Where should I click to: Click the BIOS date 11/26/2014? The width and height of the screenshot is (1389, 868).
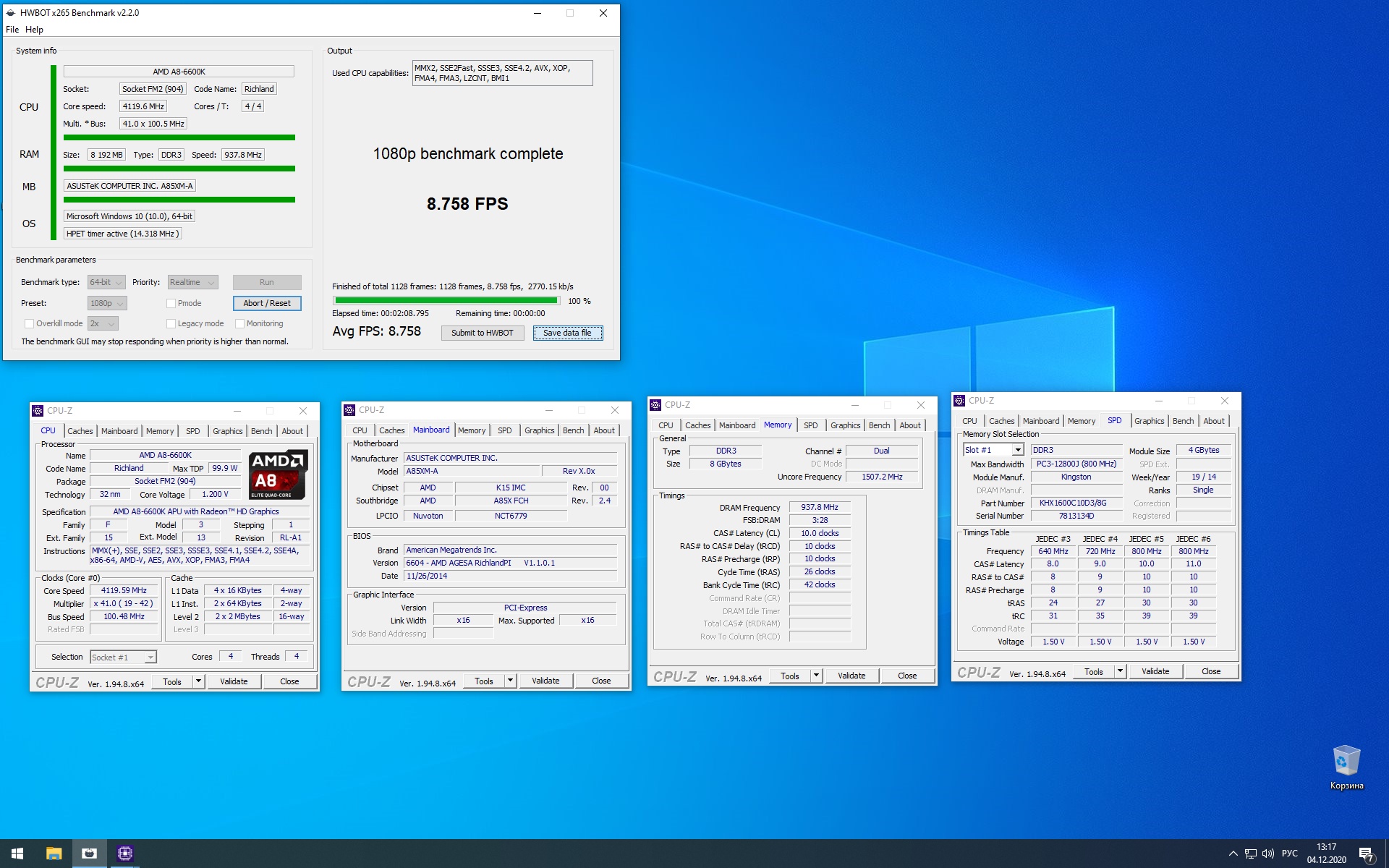click(x=511, y=576)
